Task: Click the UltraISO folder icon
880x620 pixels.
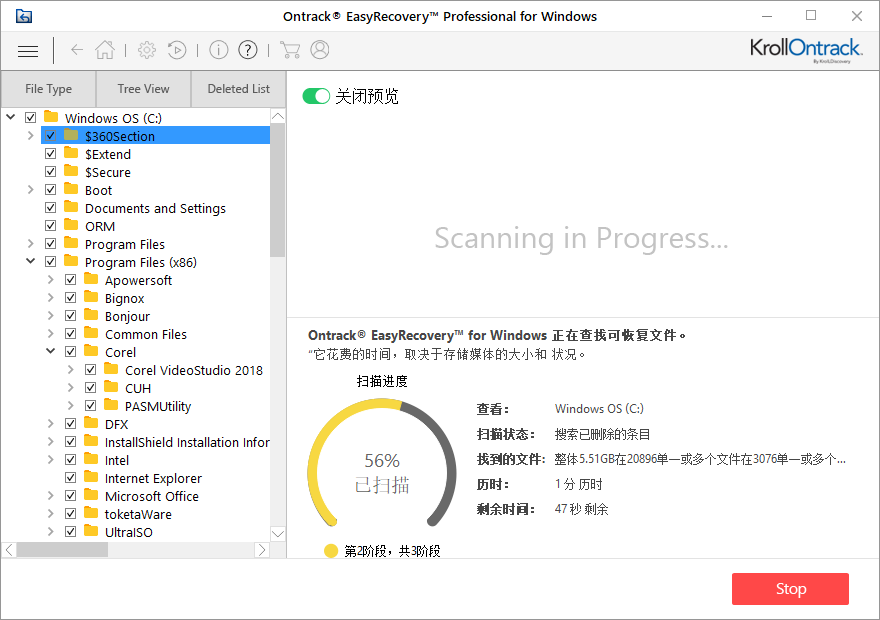Action: (x=91, y=531)
